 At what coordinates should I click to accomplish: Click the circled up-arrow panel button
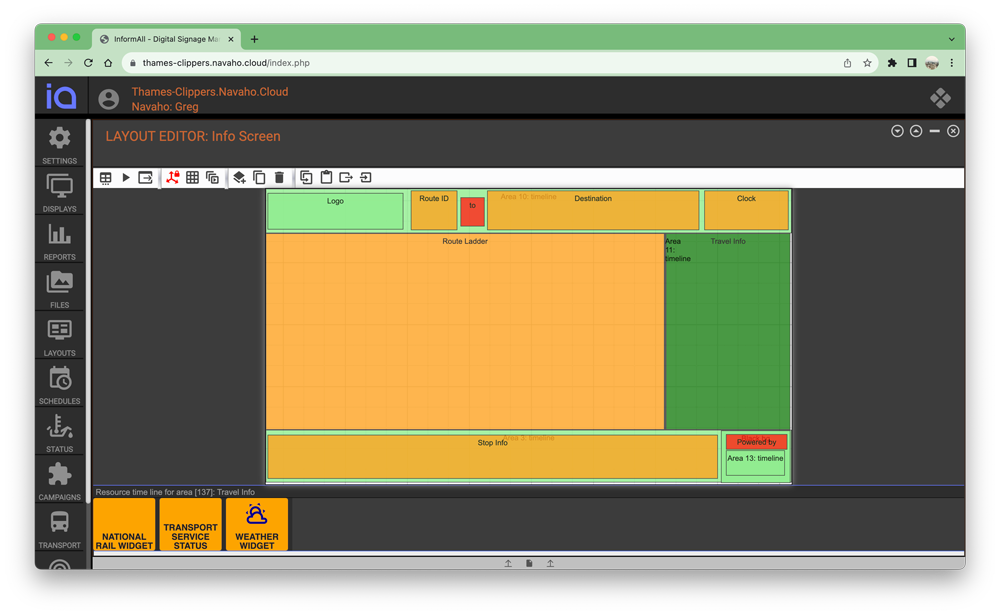[x=916, y=131]
